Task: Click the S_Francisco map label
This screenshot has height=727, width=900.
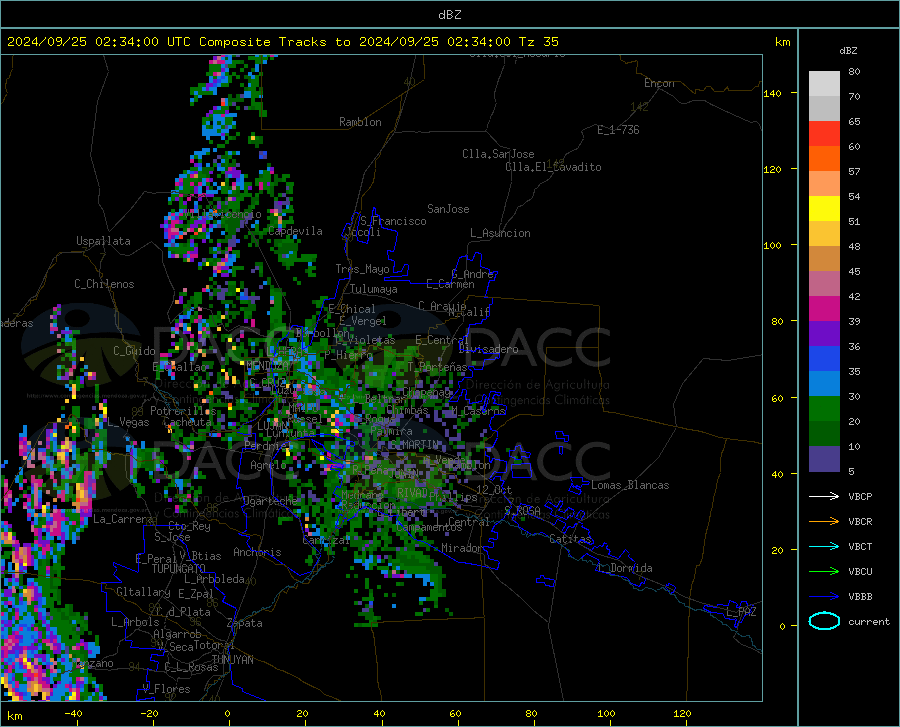Action: (393, 221)
